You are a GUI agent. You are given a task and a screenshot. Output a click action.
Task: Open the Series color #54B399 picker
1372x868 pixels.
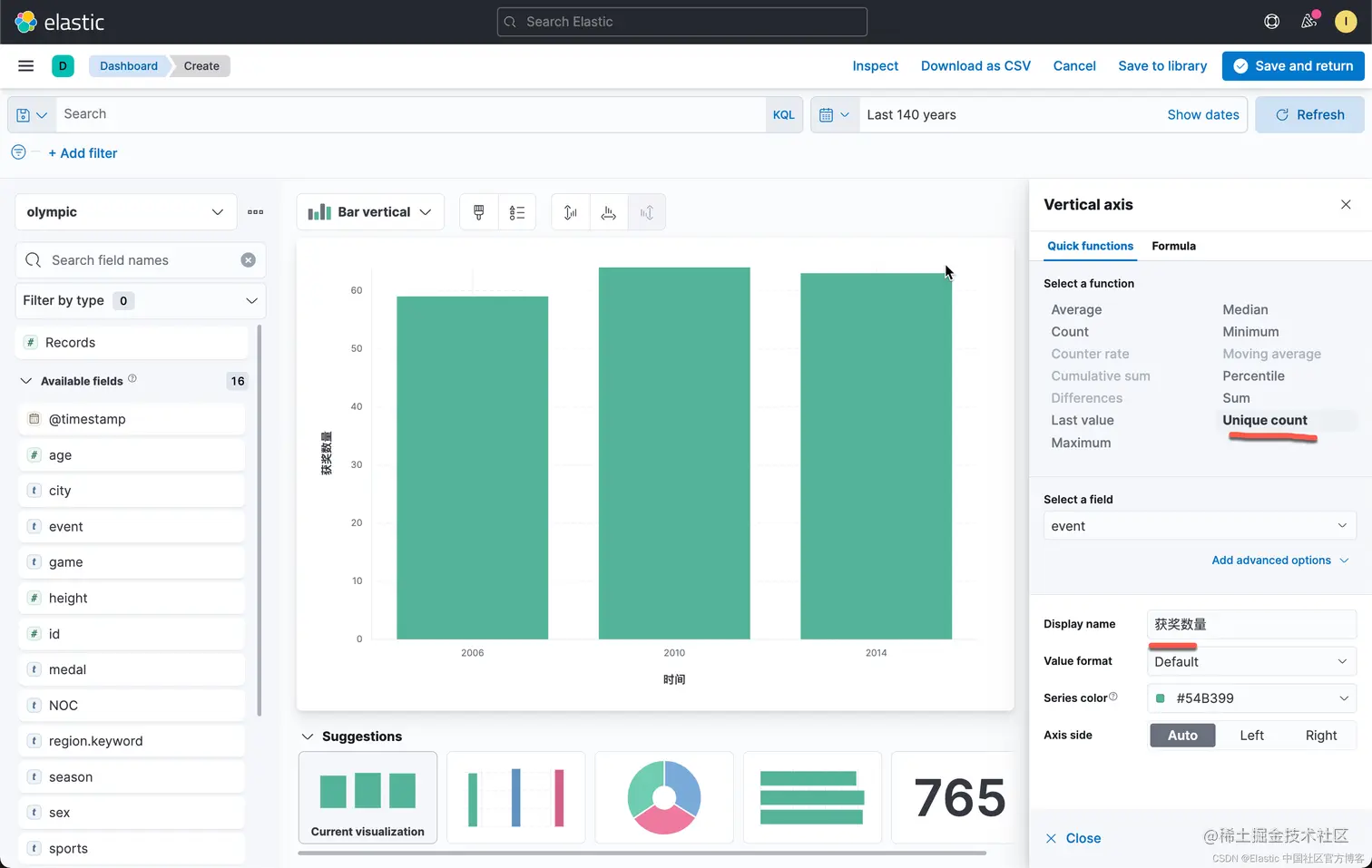1251,698
